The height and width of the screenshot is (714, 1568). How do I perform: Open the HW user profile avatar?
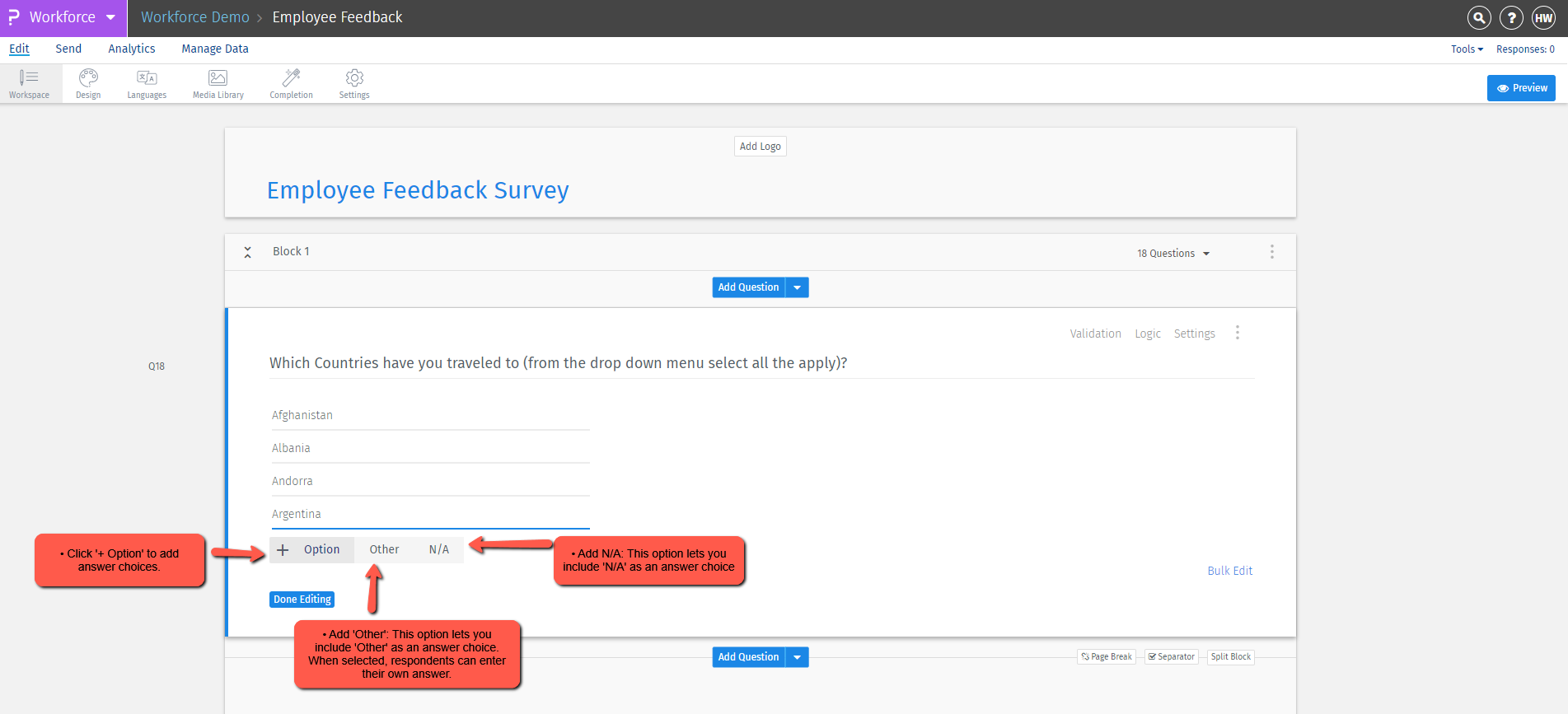(1543, 17)
